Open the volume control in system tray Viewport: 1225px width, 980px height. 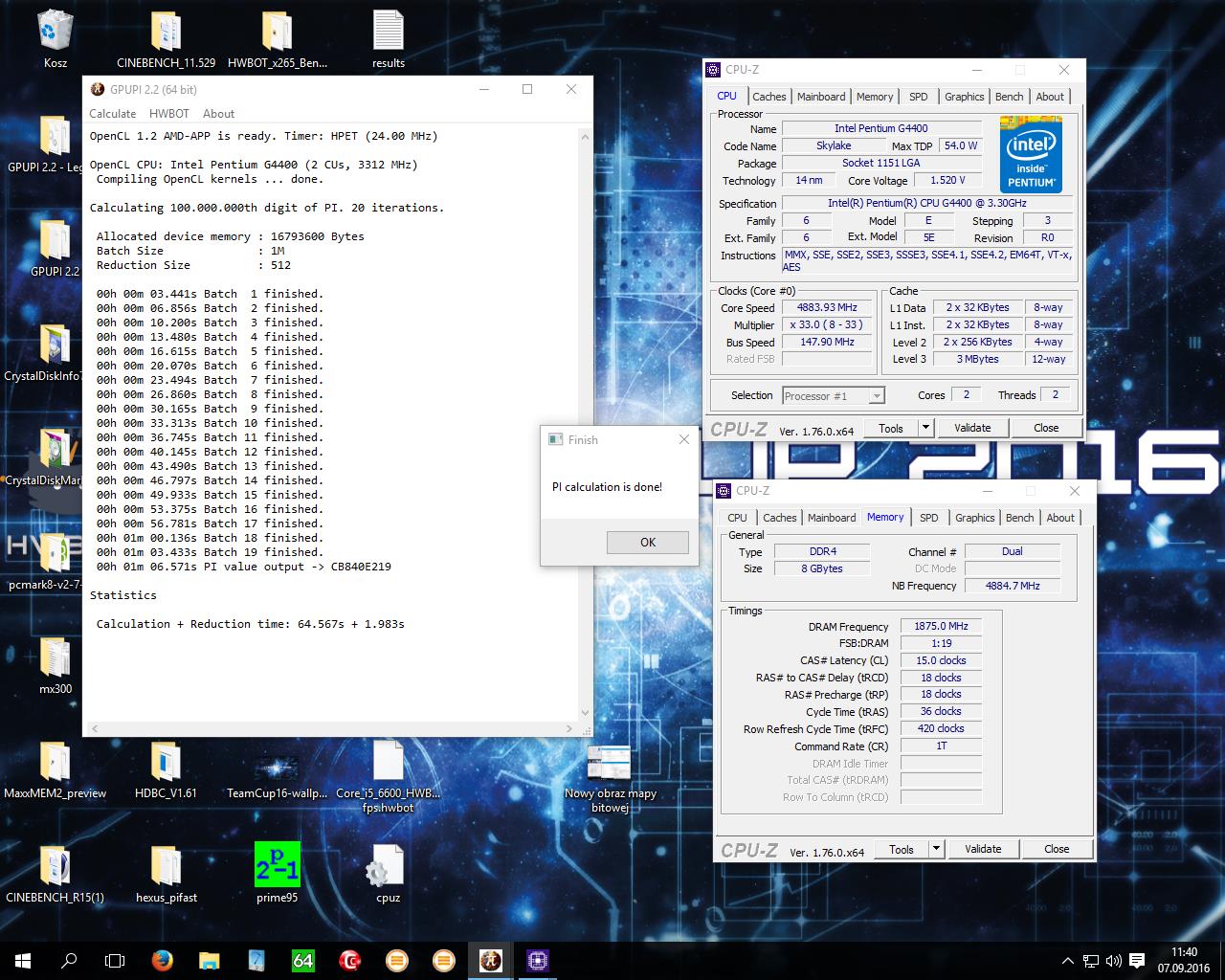(1113, 961)
